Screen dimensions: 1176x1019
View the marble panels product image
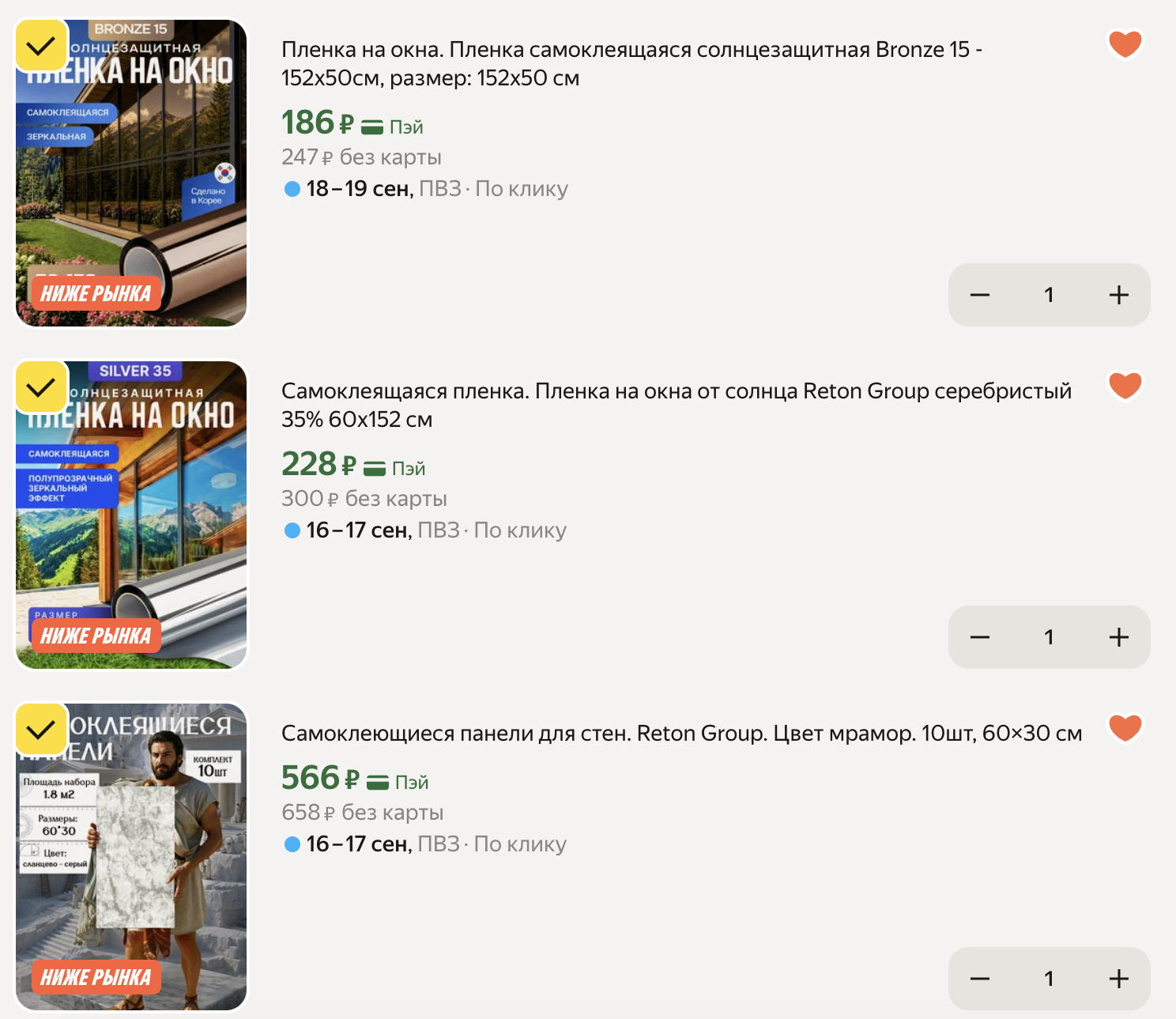(131, 856)
